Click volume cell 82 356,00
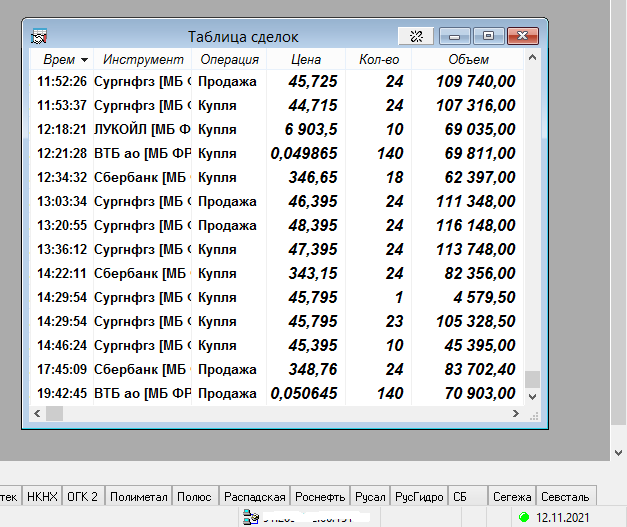 (x=480, y=273)
